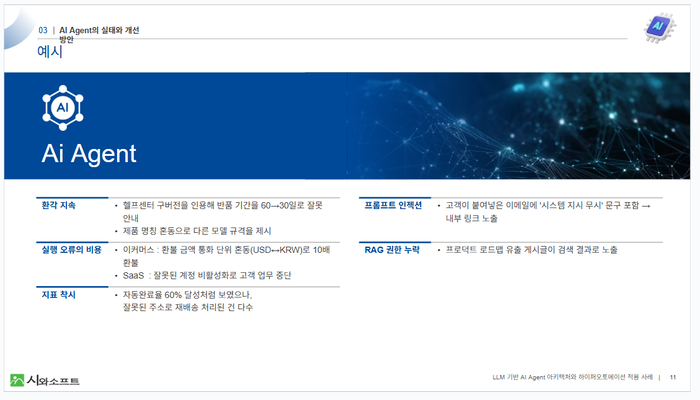Click the '지표 착시' row label
700x400 pixels.
58,295
